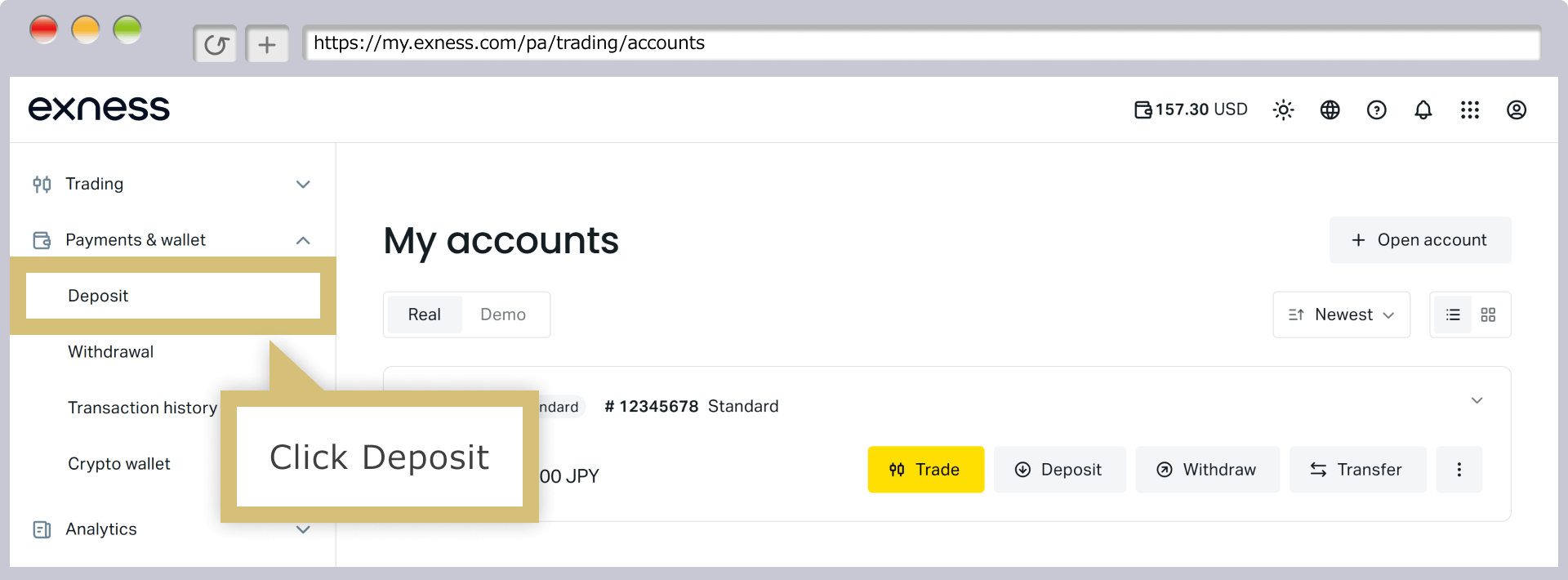This screenshot has width=1568, height=580.
Task: Open the account three-dot more menu
Action: coord(1459,470)
